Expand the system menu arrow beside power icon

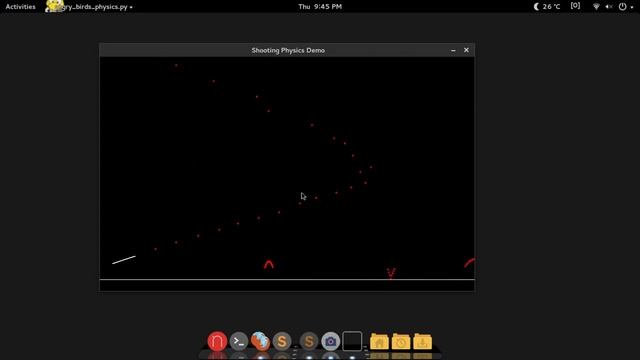632,7
